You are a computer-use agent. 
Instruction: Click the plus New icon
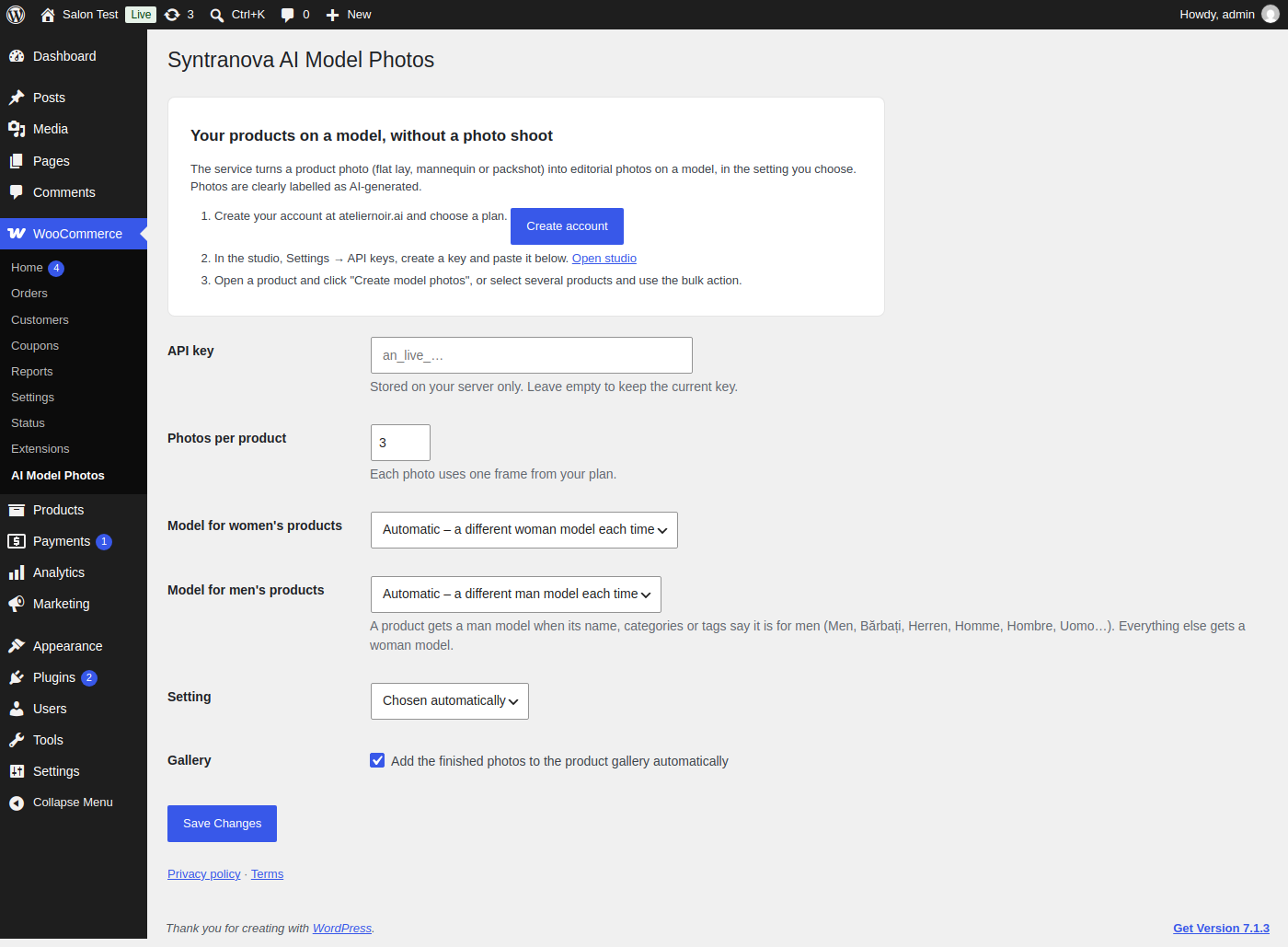[x=333, y=15]
